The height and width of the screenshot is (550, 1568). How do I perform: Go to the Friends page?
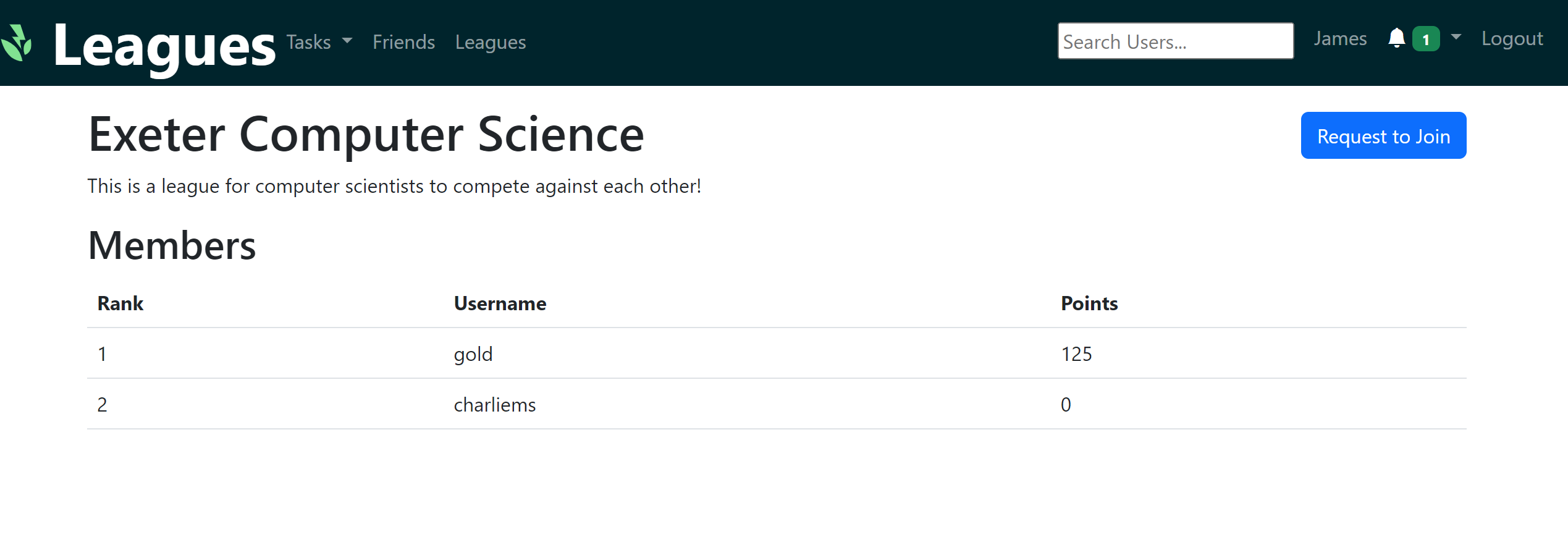403,42
